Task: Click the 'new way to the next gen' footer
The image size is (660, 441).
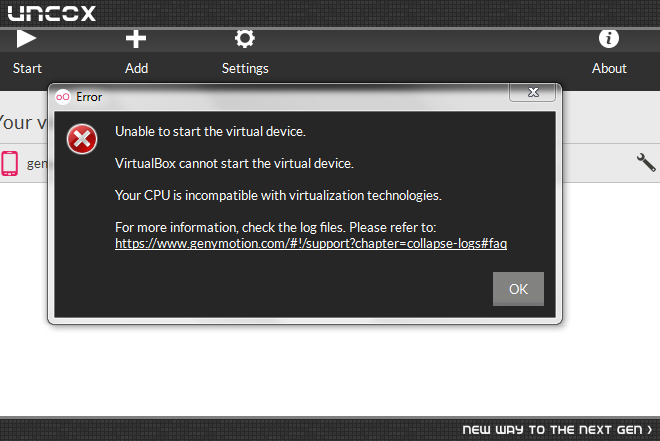Action: [552, 430]
